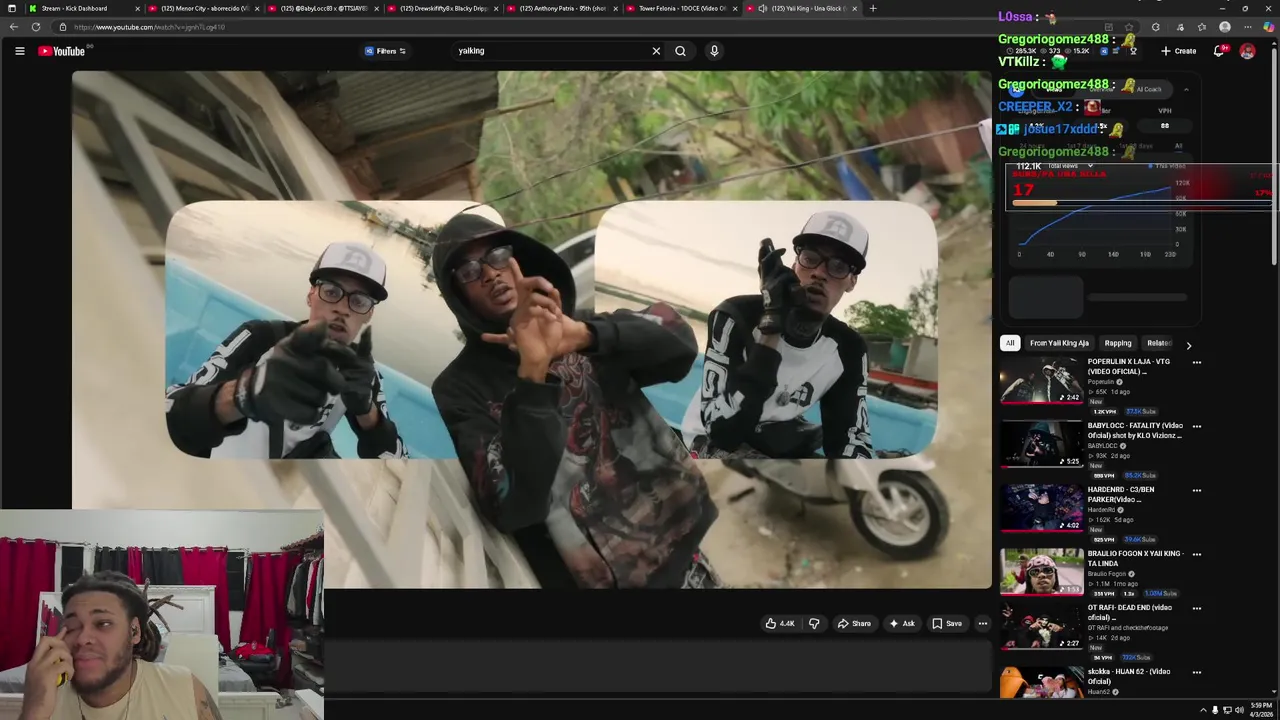Toggle audio icon on Yaii King tab
Viewport: 1280px width, 720px height.
(763, 8)
